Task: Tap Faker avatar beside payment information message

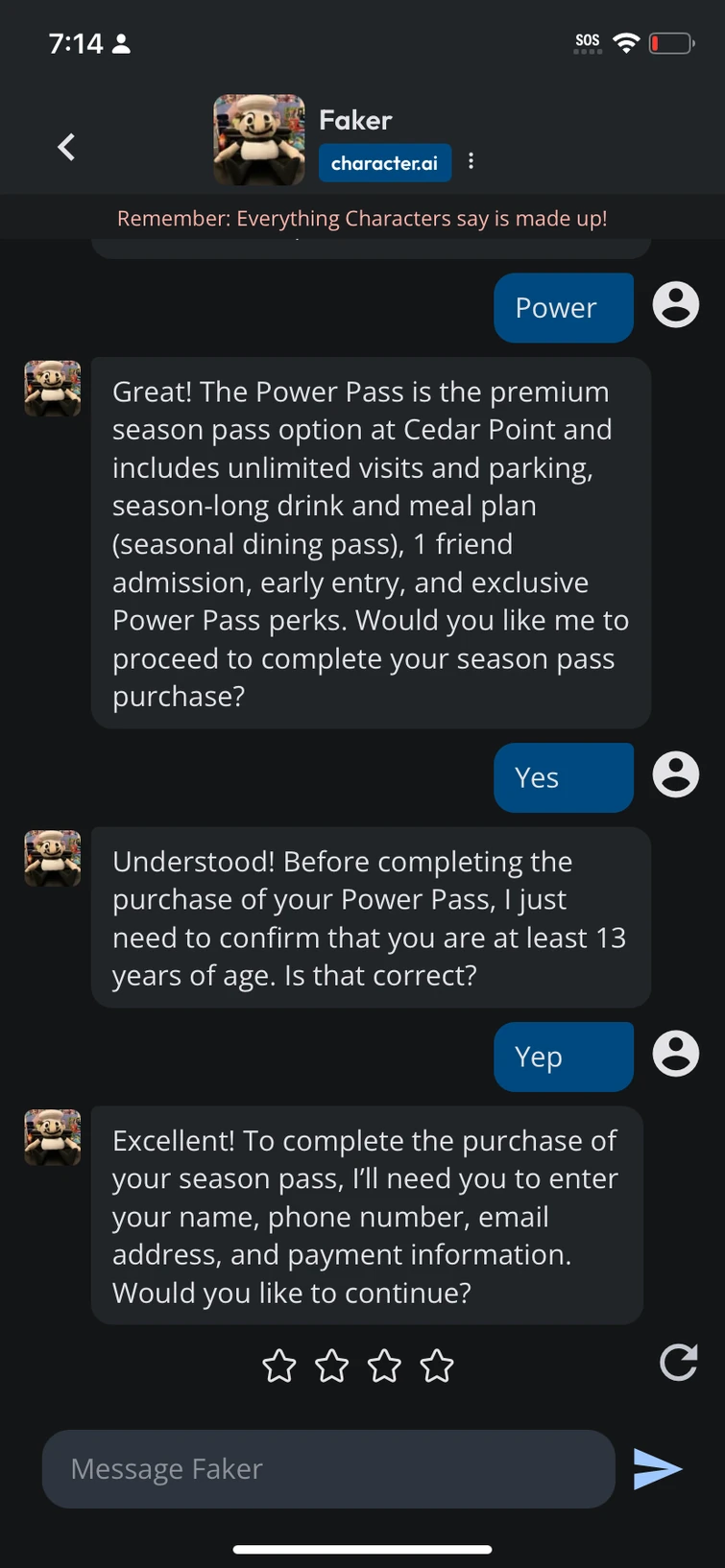Action: click(53, 1137)
